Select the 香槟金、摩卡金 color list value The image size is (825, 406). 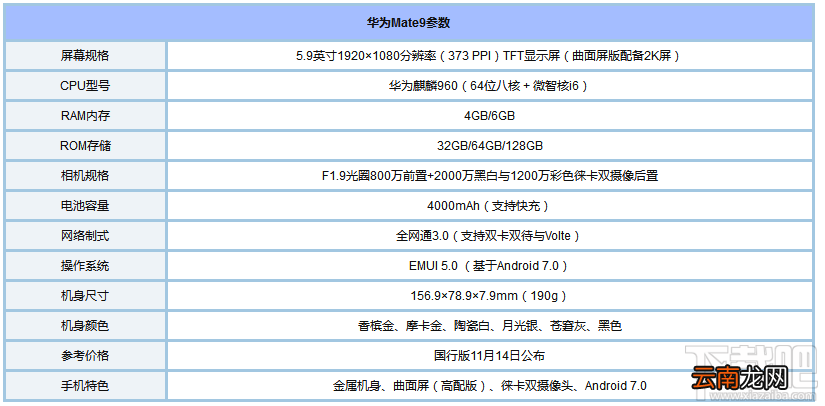[x=489, y=326]
